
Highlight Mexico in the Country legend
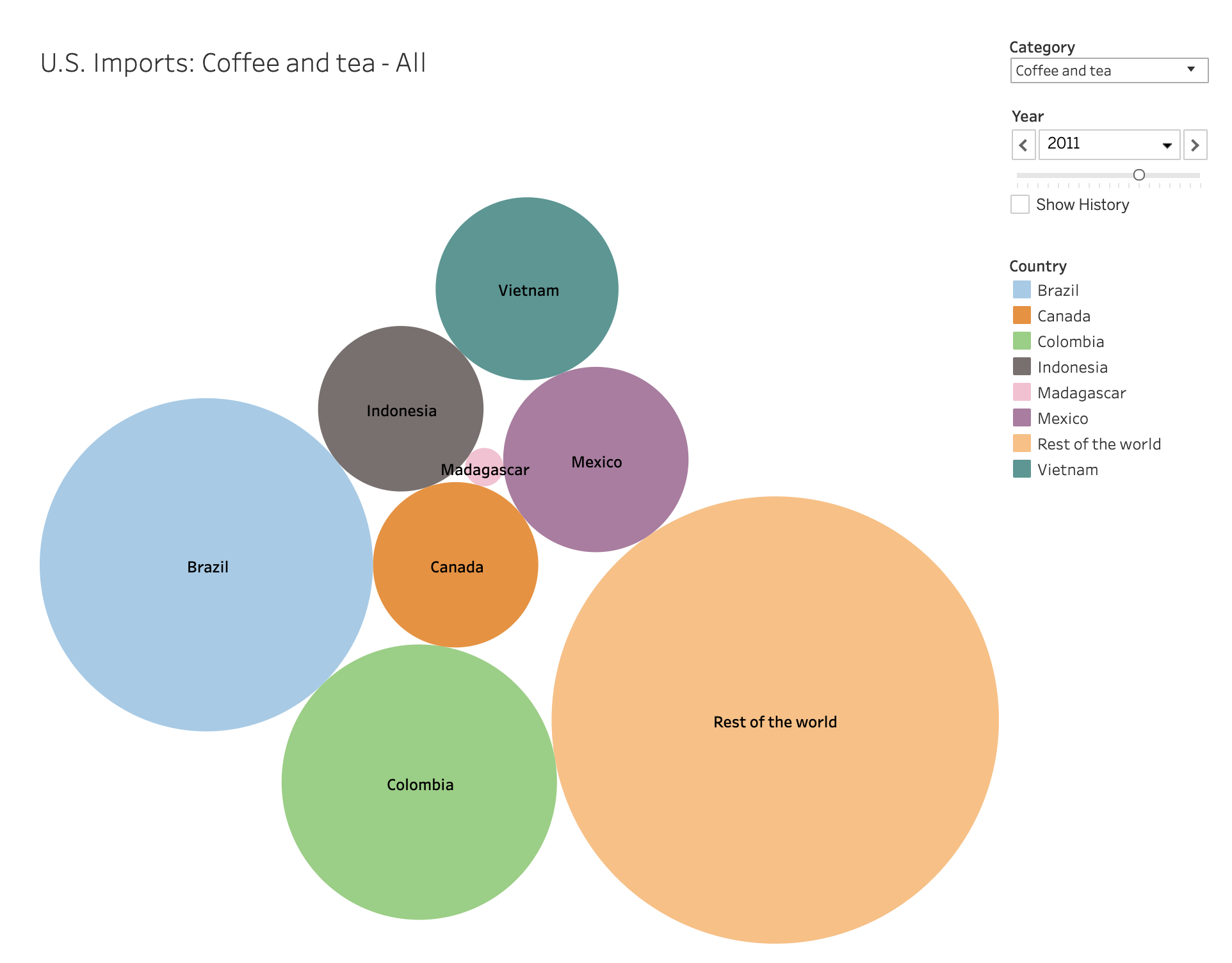(1062, 418)
